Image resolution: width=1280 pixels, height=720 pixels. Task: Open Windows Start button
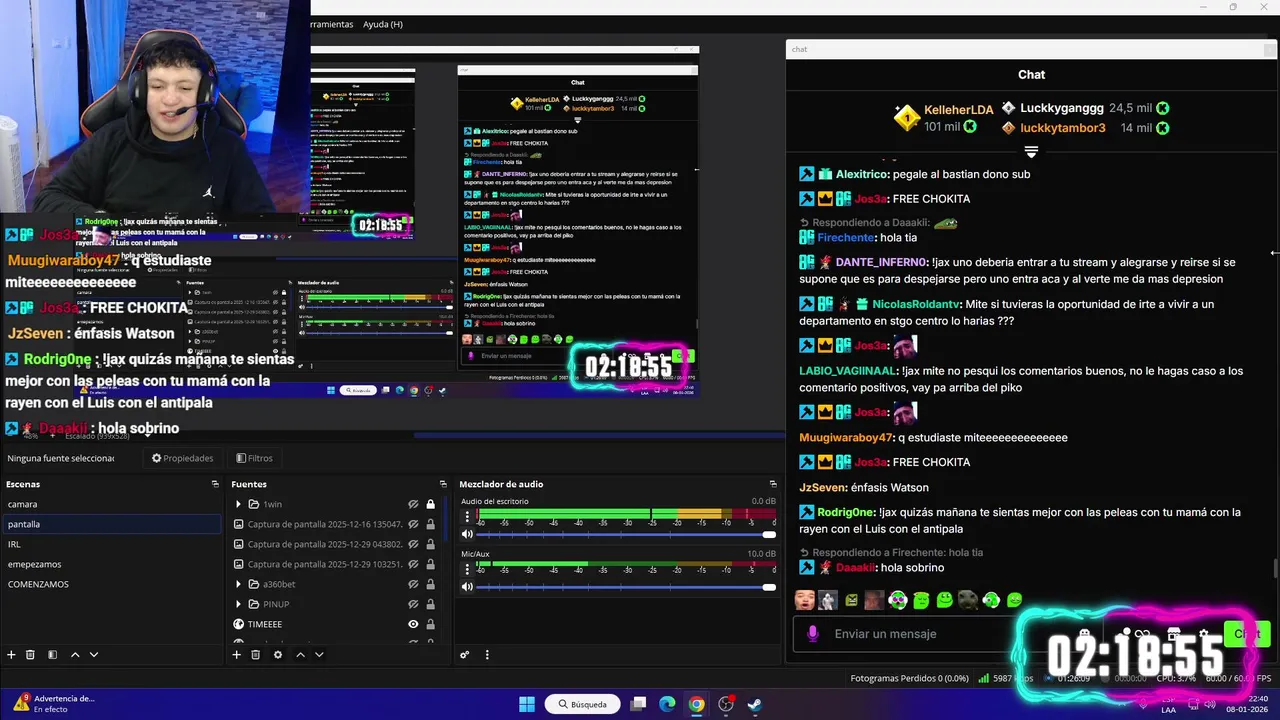coord(527,704)
